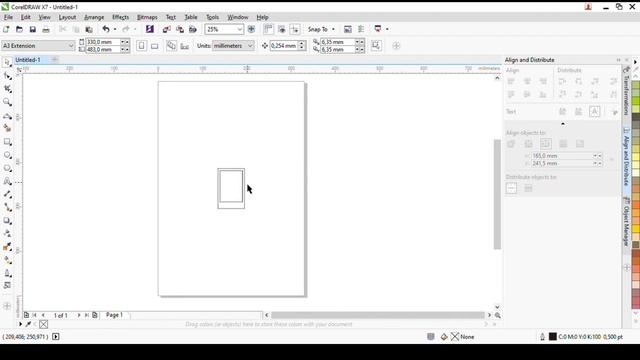Open the Tools menu

coord(212,17)
